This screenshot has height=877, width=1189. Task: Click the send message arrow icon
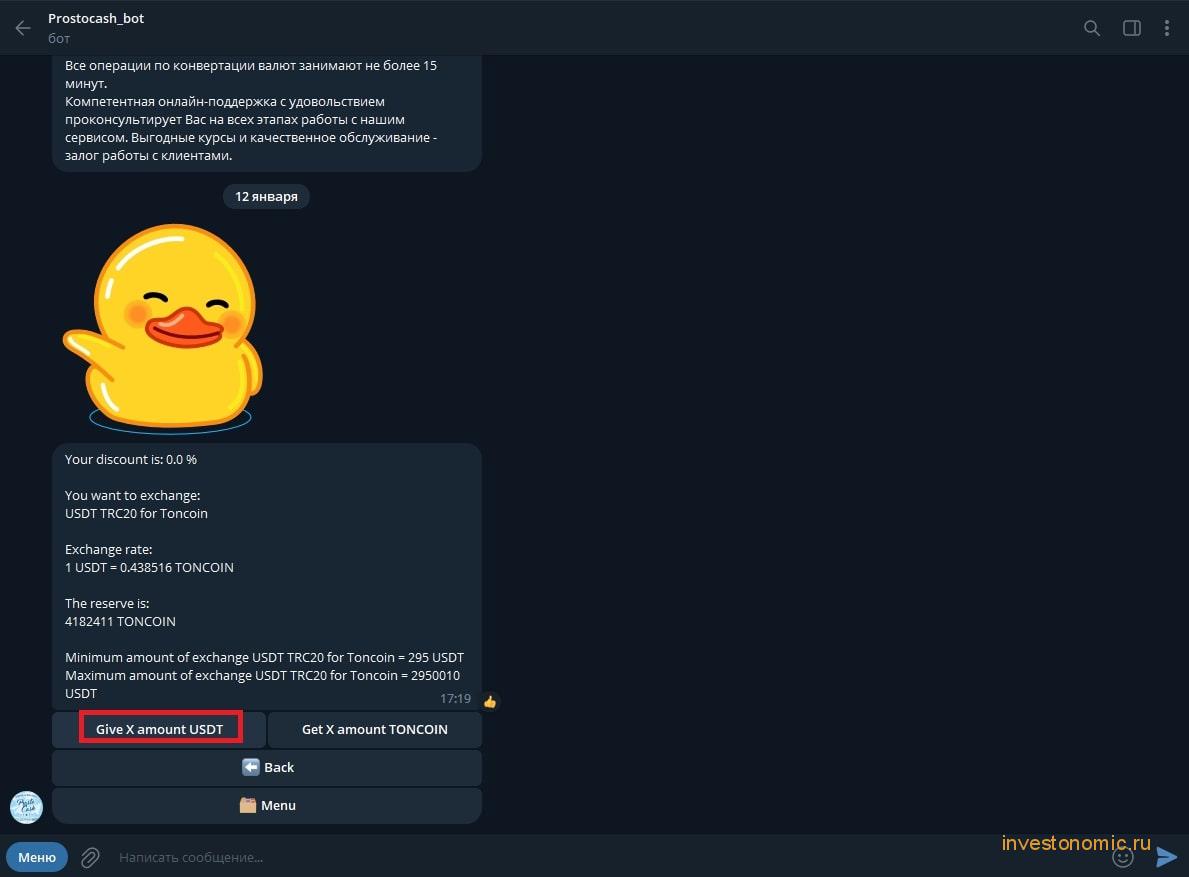pos(1166,857)
